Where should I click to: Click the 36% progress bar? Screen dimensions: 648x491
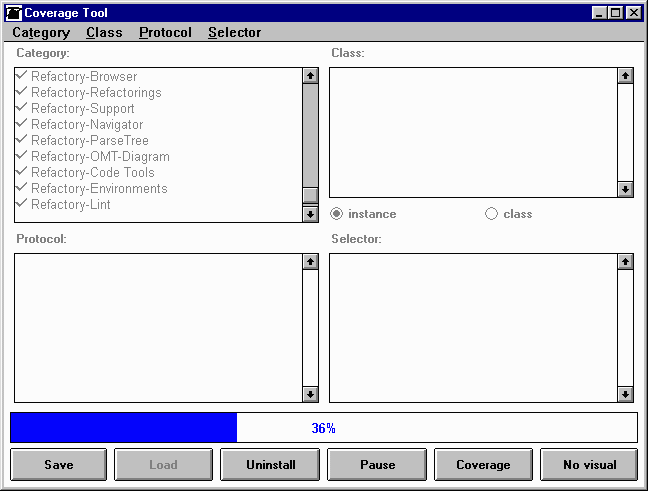pos(324,428)
